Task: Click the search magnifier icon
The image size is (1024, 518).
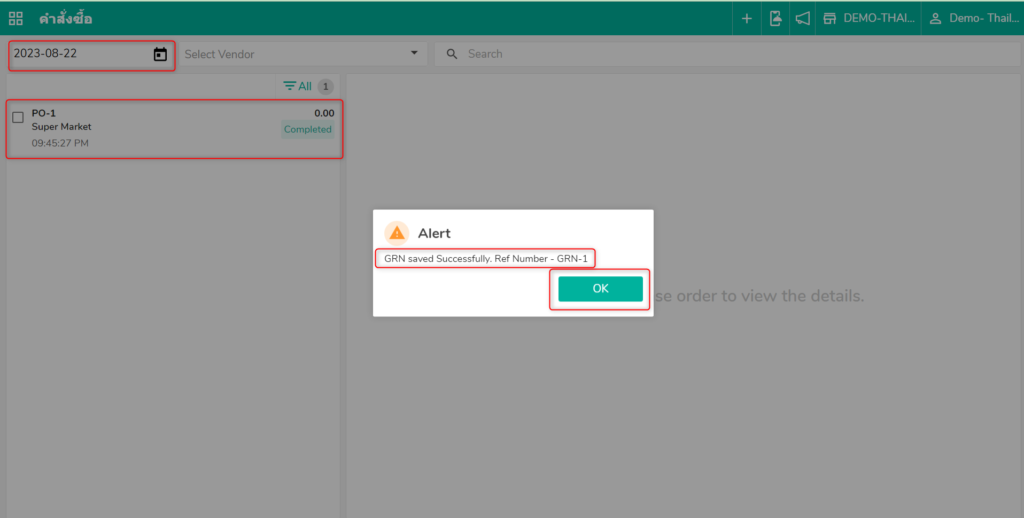Action: pyautogui.click(x=452, y=54)
